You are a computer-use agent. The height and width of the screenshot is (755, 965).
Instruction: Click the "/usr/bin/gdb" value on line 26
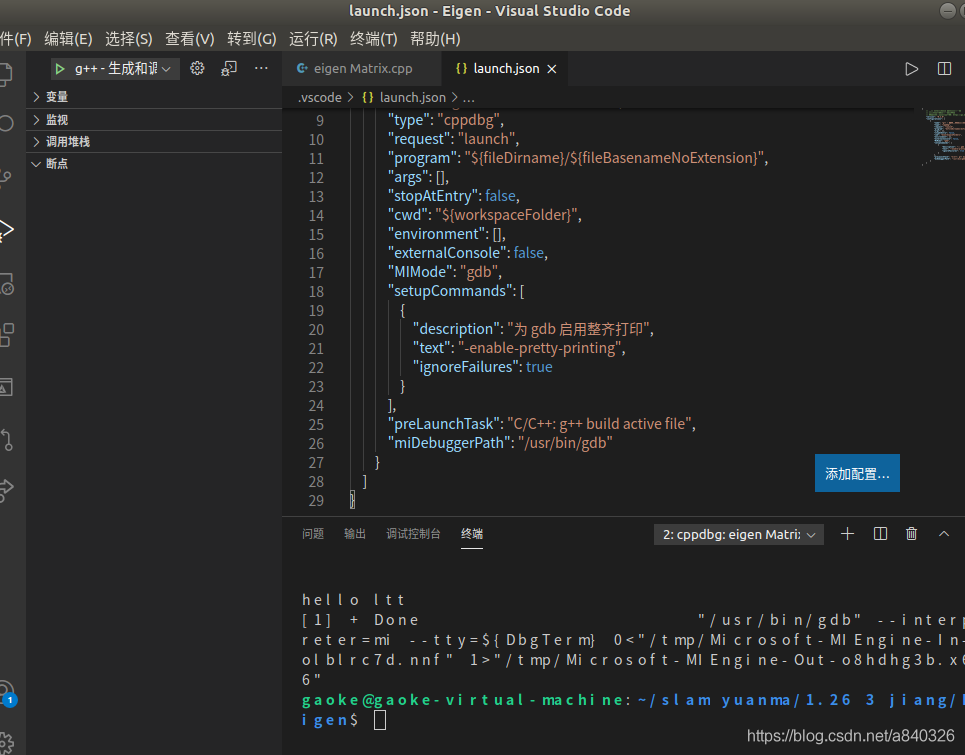pos(566,443)
